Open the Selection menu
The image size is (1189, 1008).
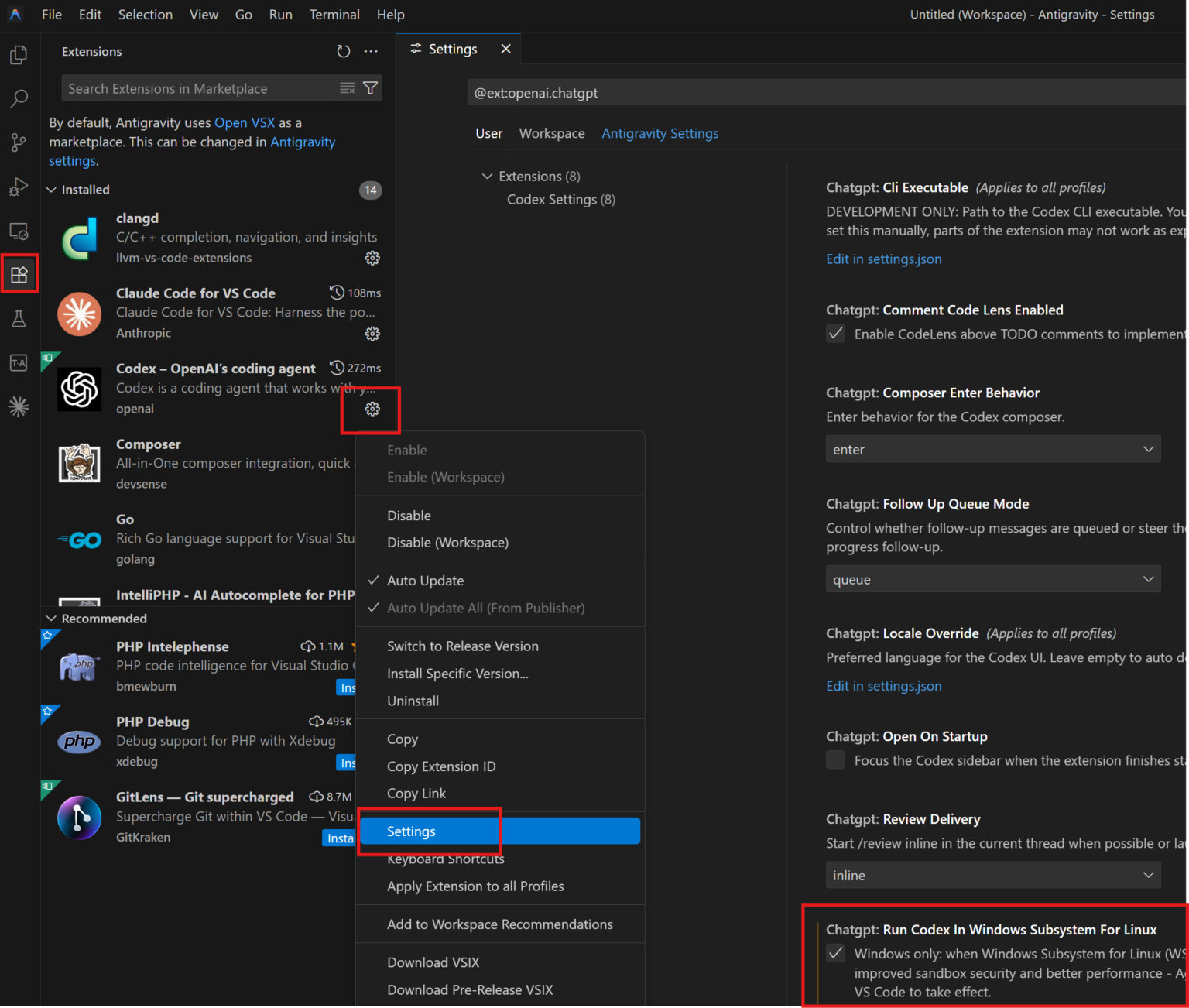146,15
